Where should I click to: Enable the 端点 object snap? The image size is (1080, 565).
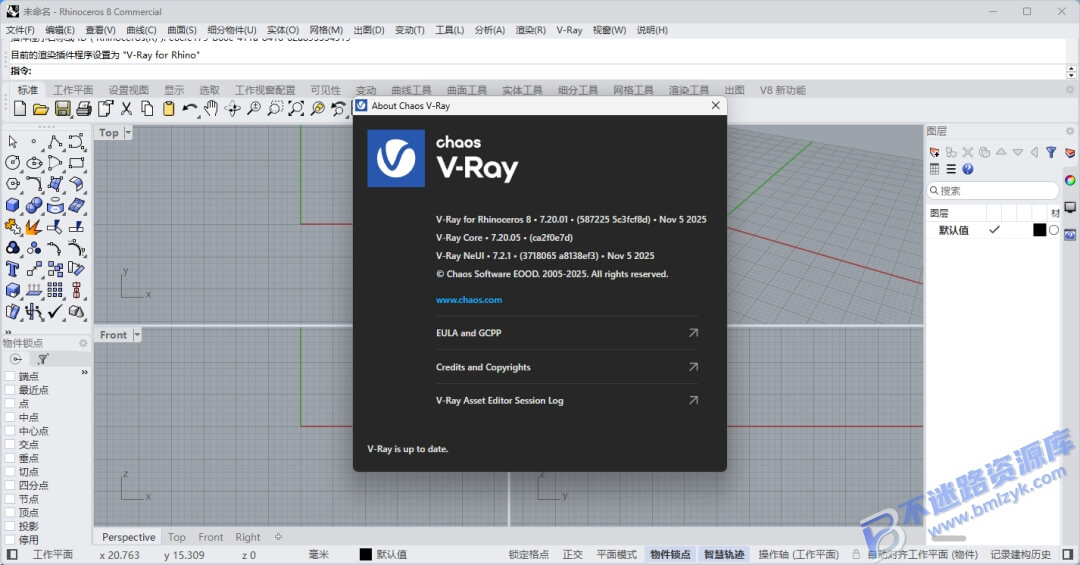pos(10,376)
